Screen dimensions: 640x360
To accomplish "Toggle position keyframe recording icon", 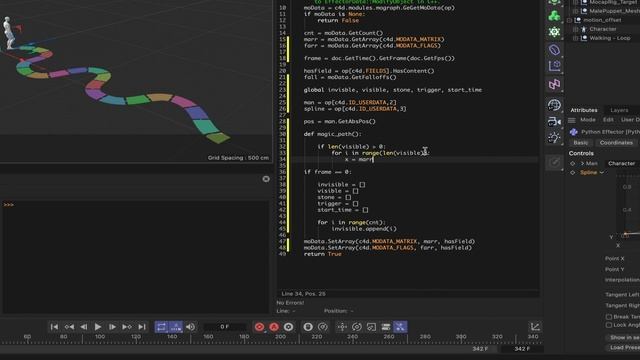I will click(x=342, y=327).
